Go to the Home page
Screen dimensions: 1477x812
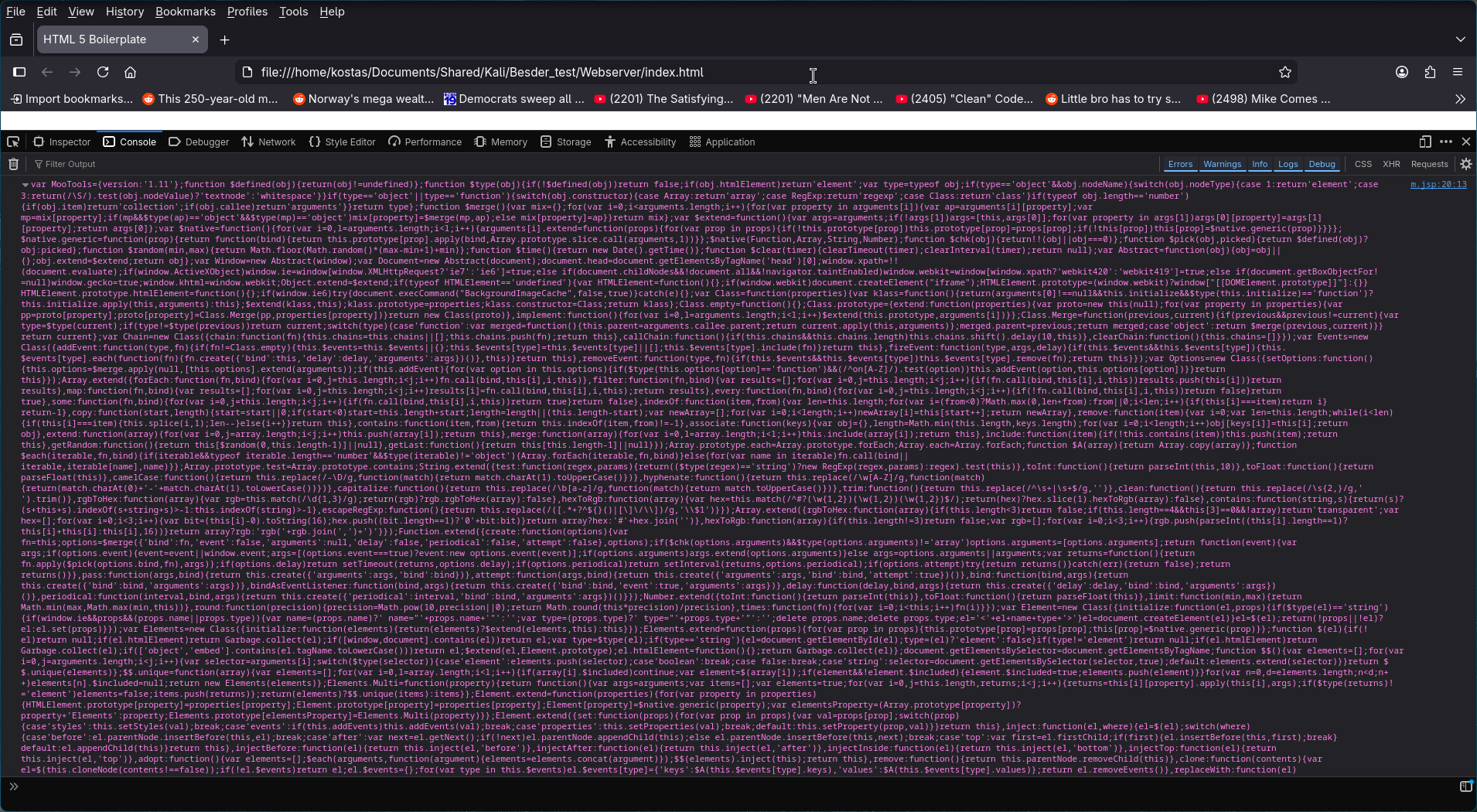click(131, 72)
